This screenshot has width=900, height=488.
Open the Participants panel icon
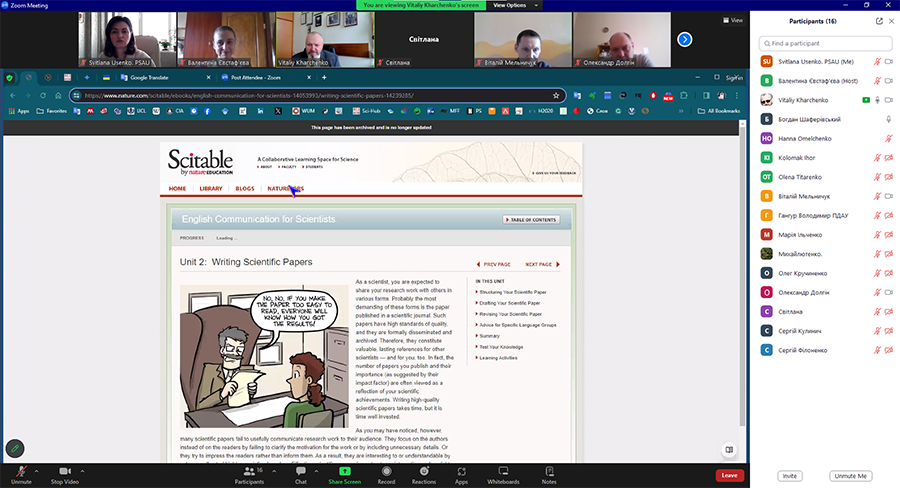249,471
